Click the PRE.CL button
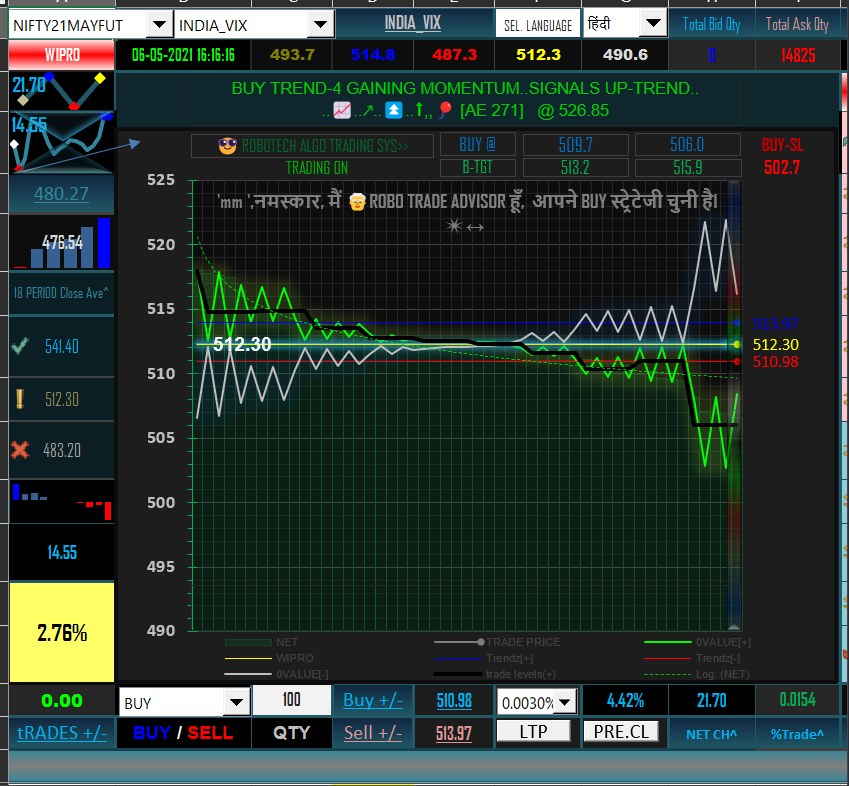849x786 pixels. [x=621, y=731]
